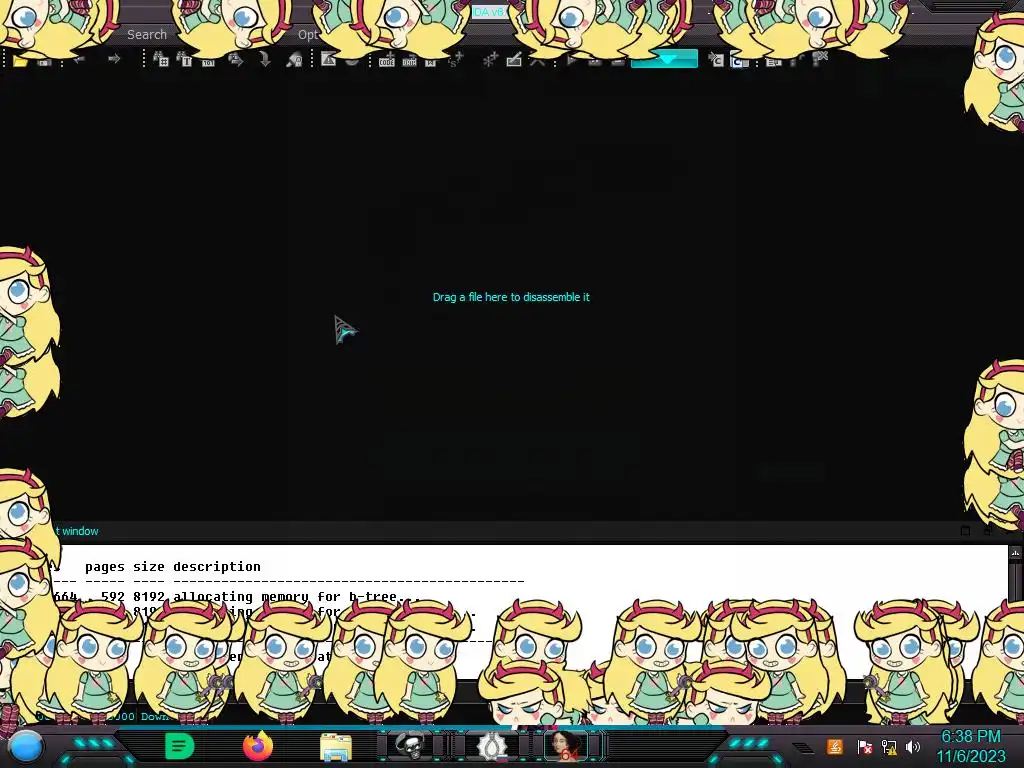Click the CODE conversion toolbar icon
The width and height of the screenshot is (1024, 768).
(387, 61)
